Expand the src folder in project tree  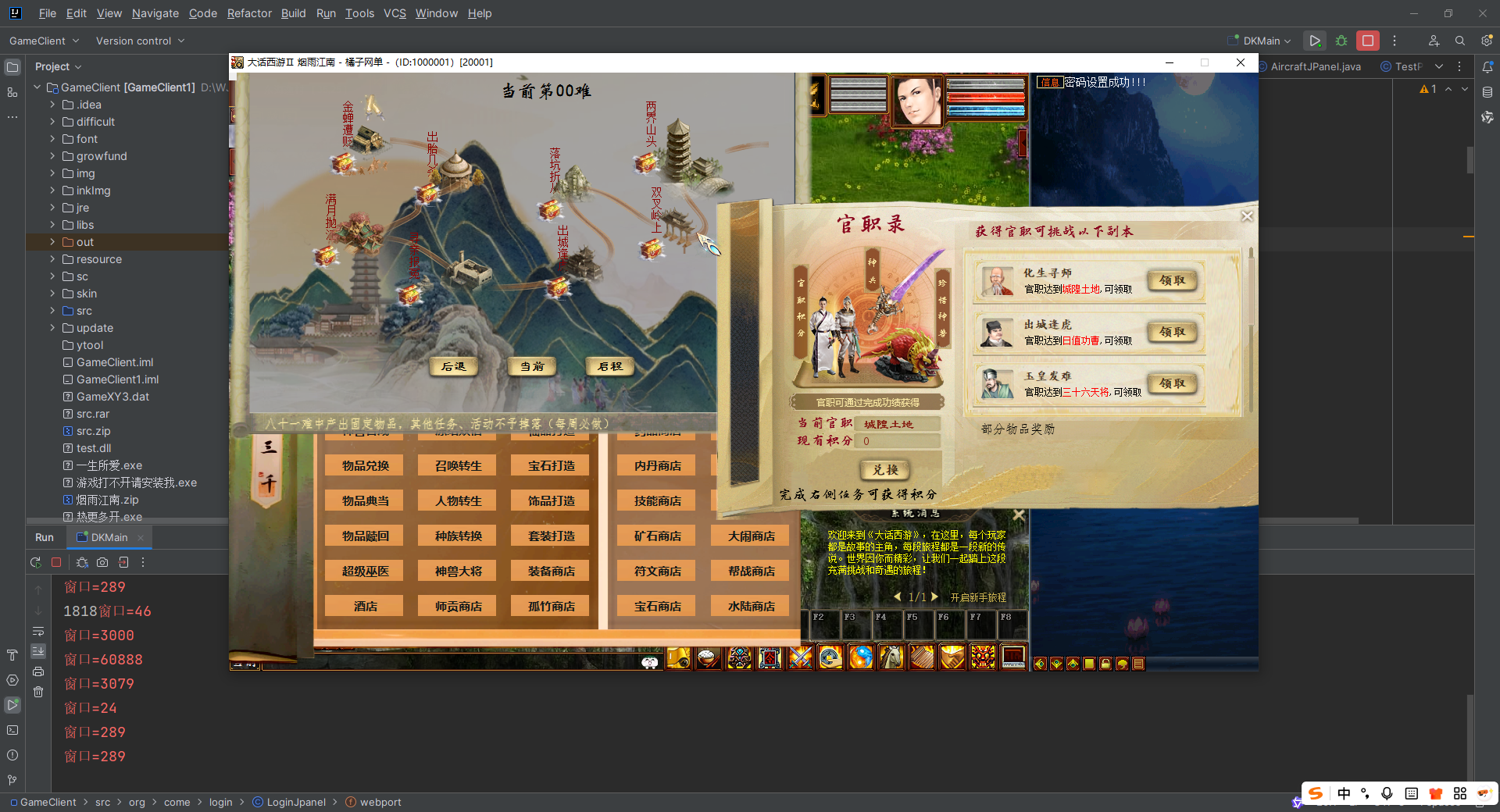pyautogui.click(x=52, y=311)
